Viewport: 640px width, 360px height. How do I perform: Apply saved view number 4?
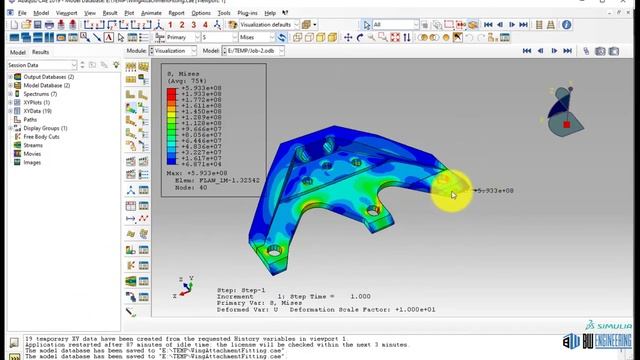tap(205, 25)
